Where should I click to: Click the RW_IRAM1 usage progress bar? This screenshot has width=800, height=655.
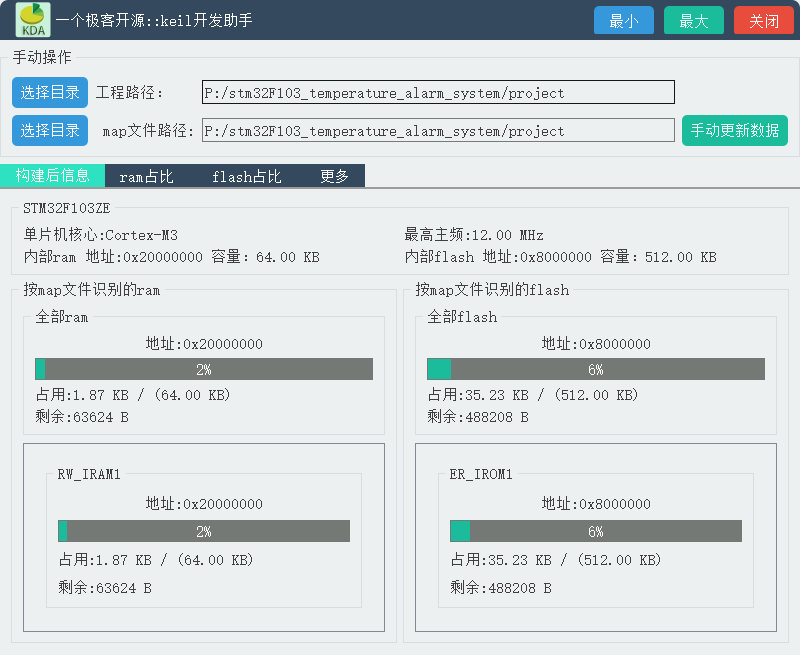pyautogui.click(x=203, y=531)
